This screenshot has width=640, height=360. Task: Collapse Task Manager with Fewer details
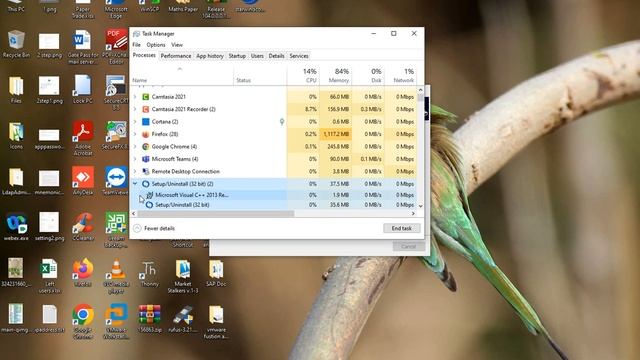[x=154, y=229]
